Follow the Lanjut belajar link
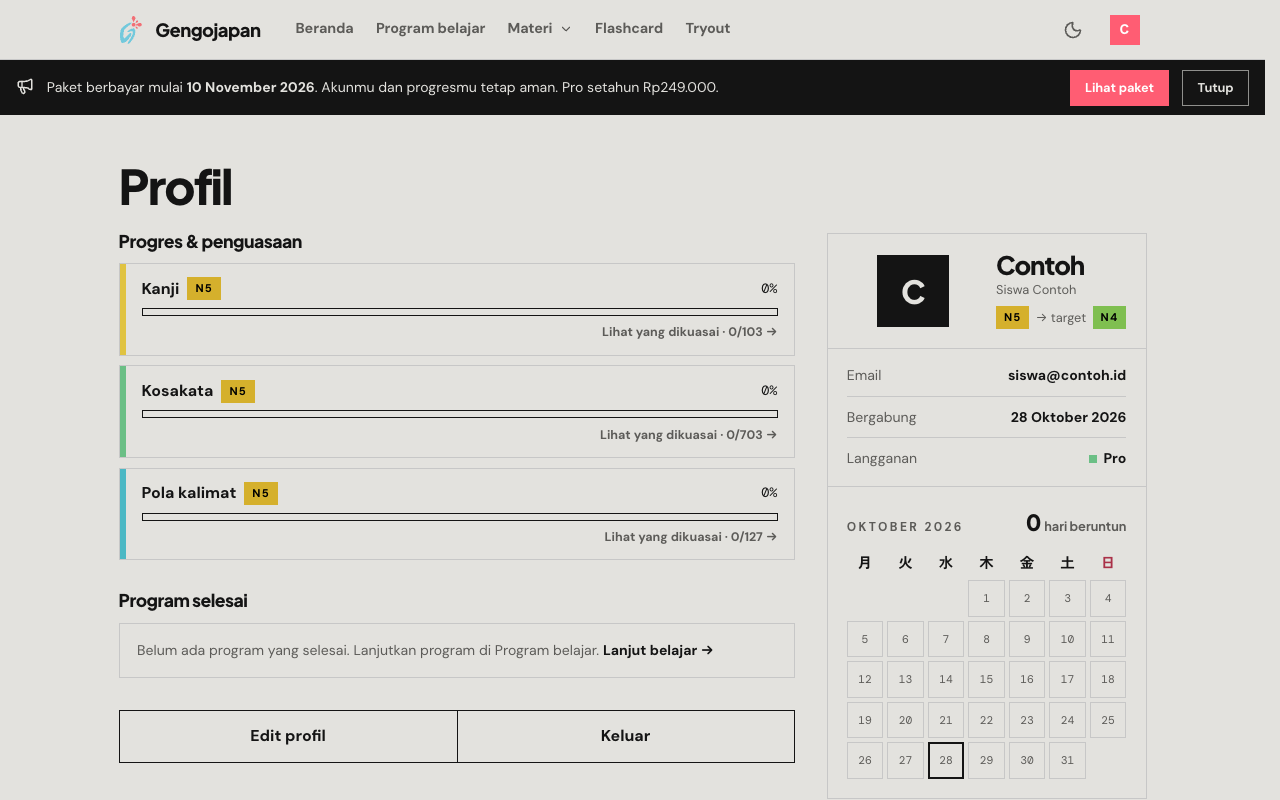 (x=658, y=650)
